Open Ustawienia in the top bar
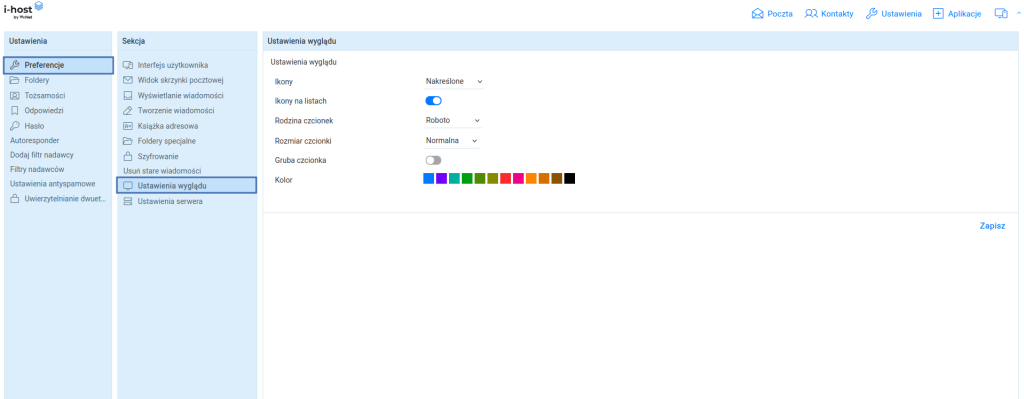Viewport: 1024px width, 399px height. (x=893, y=14)
